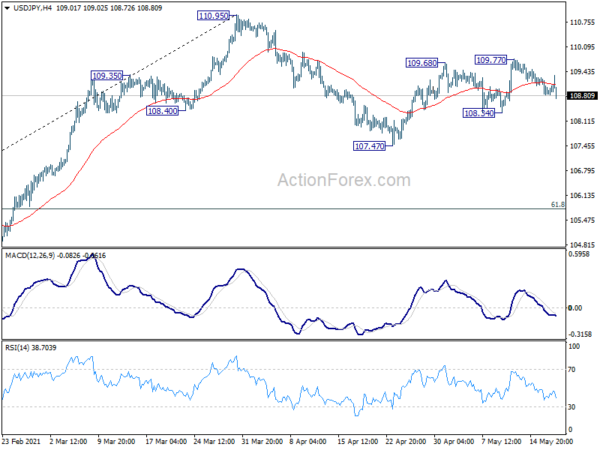Click the RSI 100 scale label

click(x=574, y=347)
